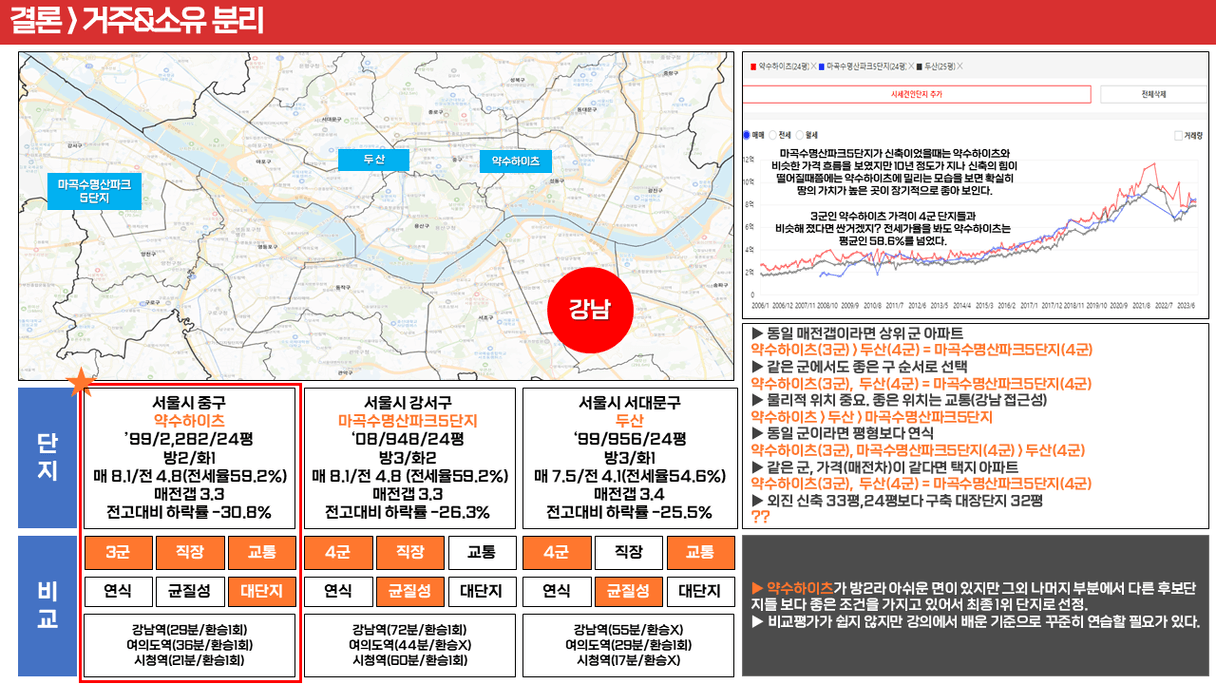Click the blue 비교 side label
The width and height of the screenshot is (1216, 684).
(47, 606)
